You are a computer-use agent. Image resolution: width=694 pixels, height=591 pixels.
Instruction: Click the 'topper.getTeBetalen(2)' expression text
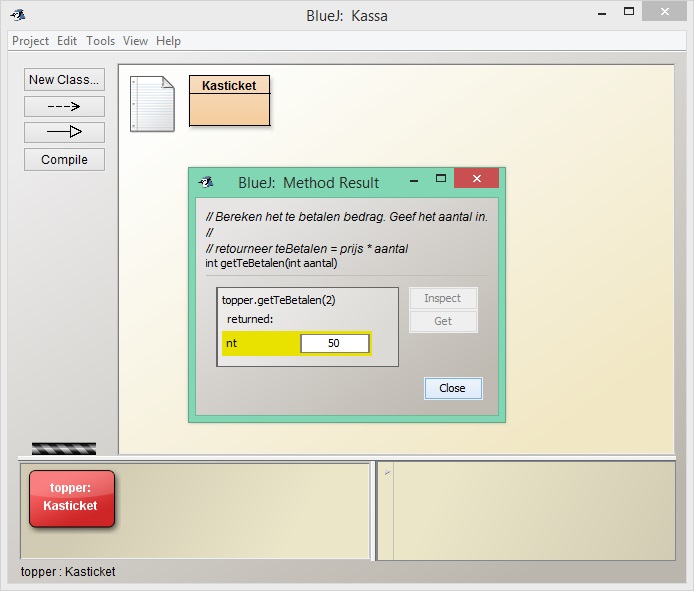[x=278, y=300]
